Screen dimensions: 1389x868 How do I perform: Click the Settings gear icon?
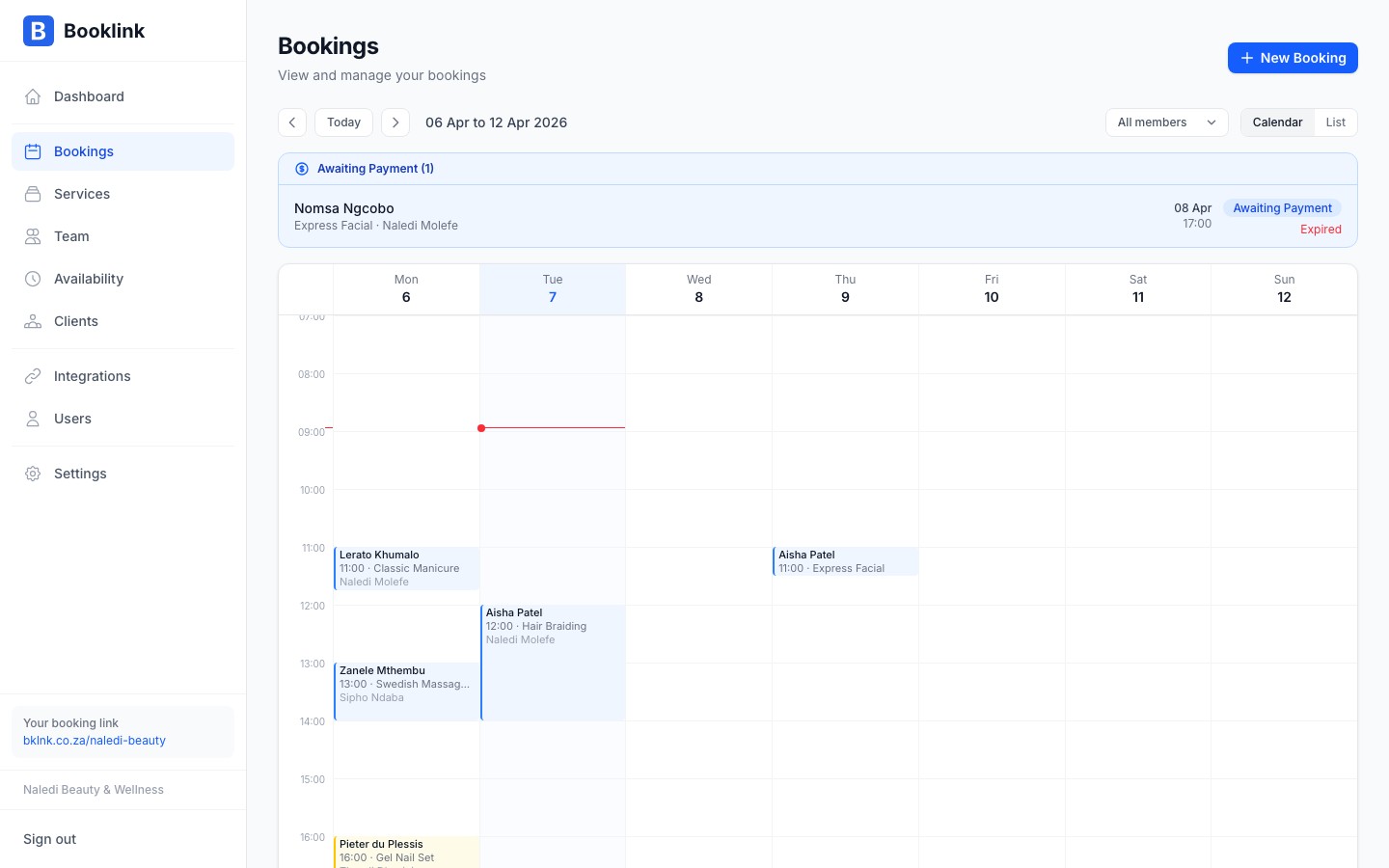[x=33, y=474]
